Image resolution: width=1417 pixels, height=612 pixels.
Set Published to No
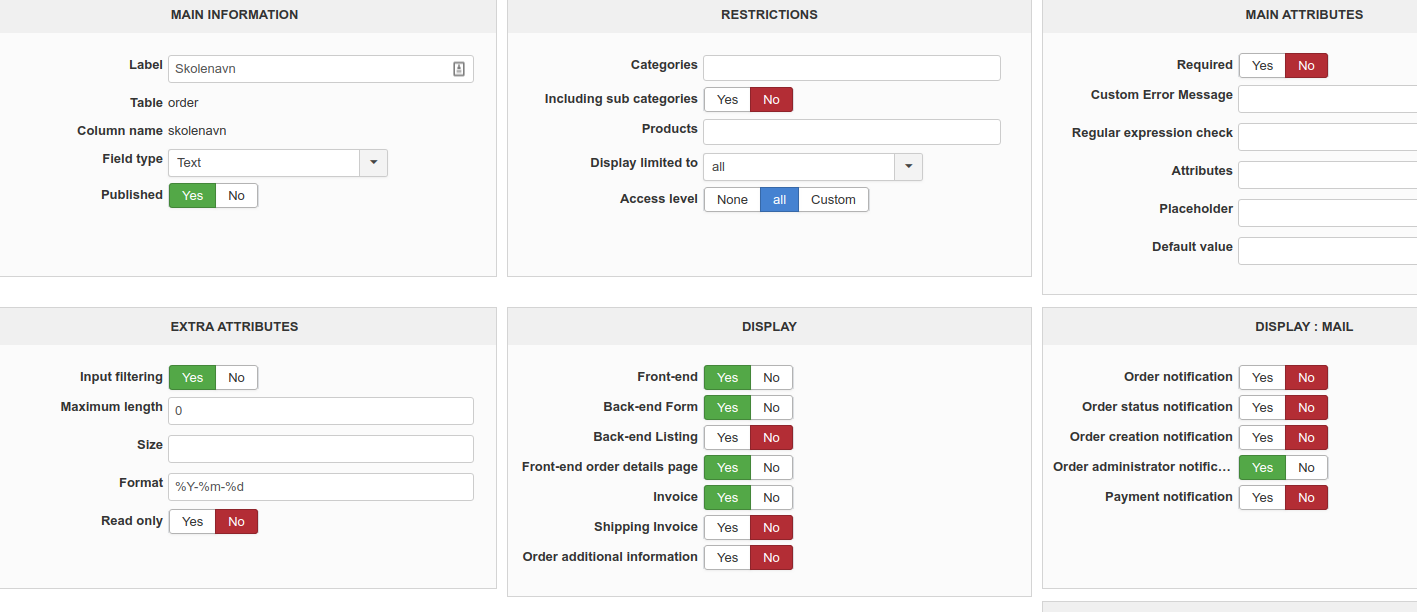tap(236, 196)
